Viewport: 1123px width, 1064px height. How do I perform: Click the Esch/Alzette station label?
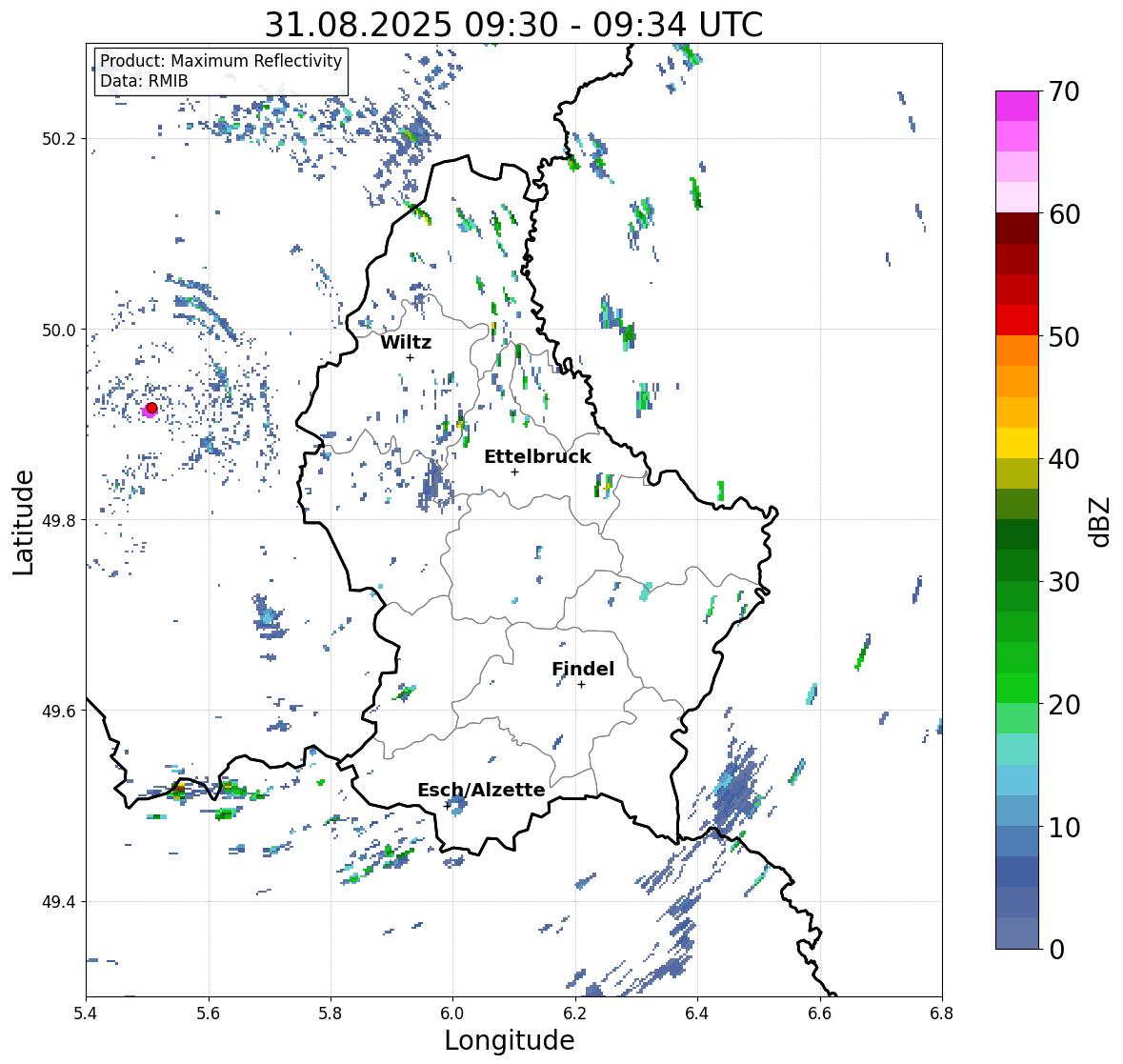click(x=481, y=790)
